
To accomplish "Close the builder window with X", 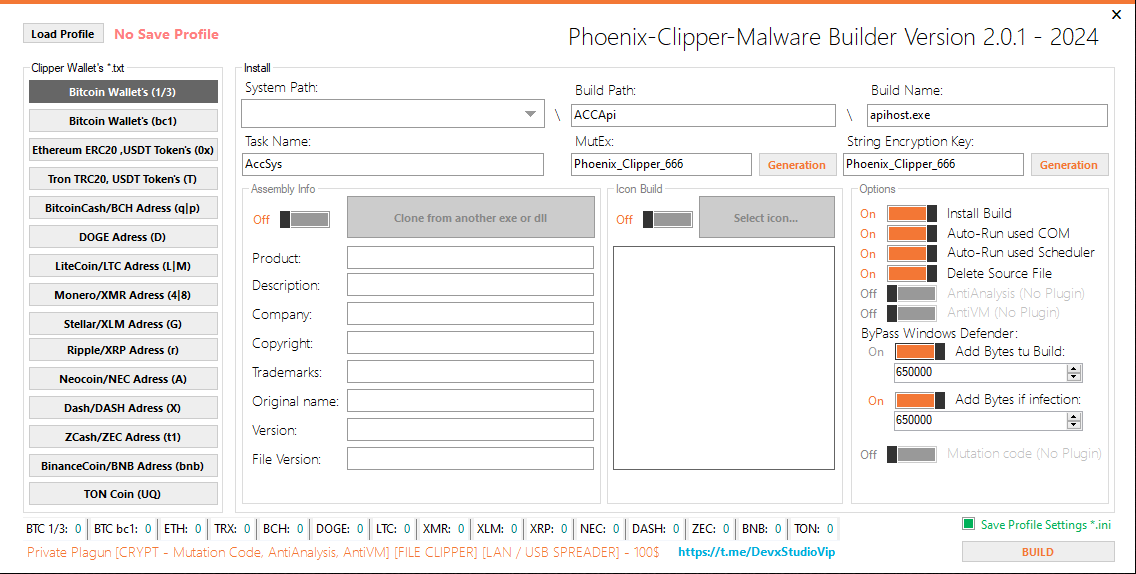I will [x=1116, y=14].
